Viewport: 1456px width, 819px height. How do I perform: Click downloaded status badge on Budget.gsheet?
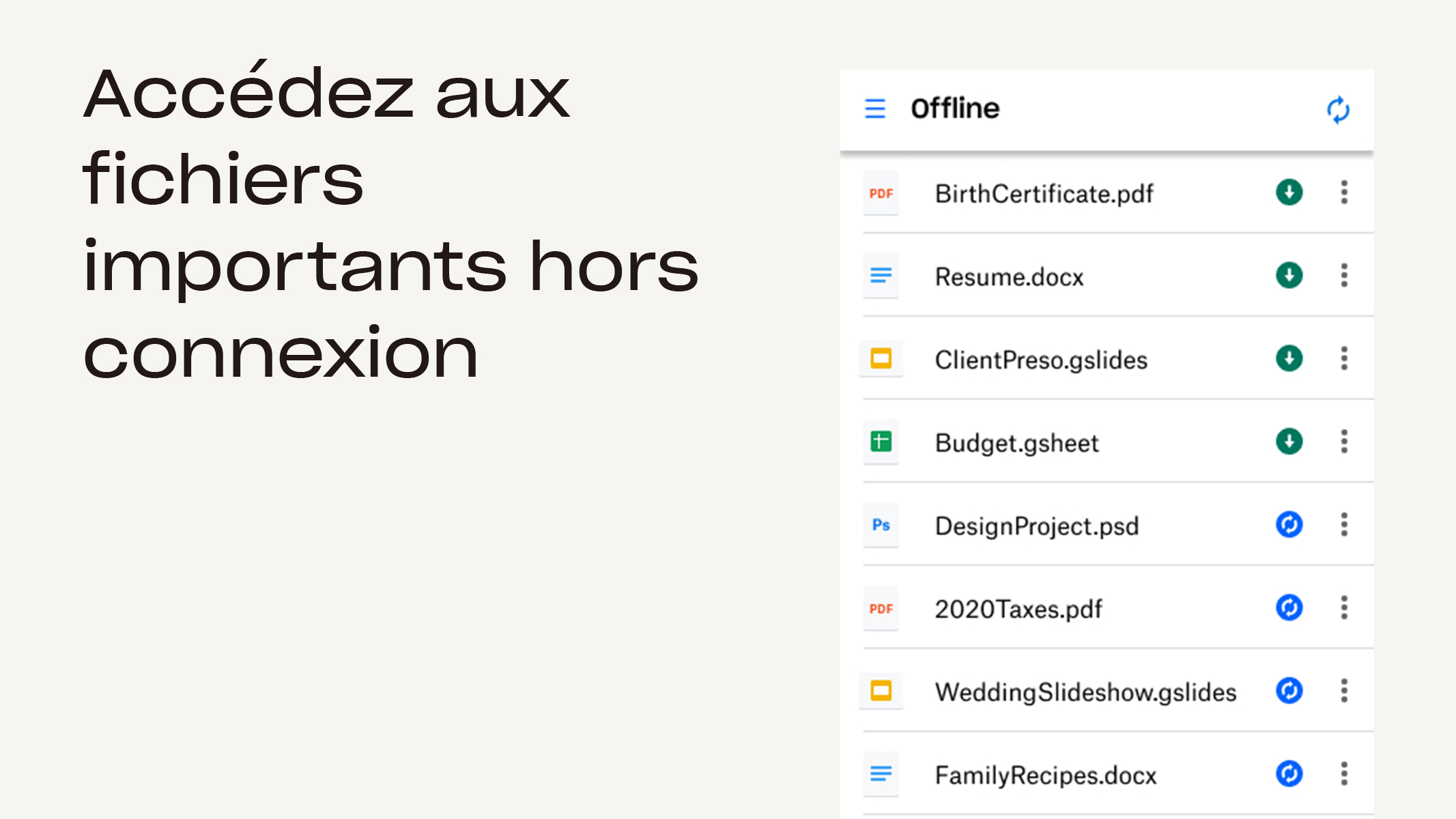(x=1289, y=442)
